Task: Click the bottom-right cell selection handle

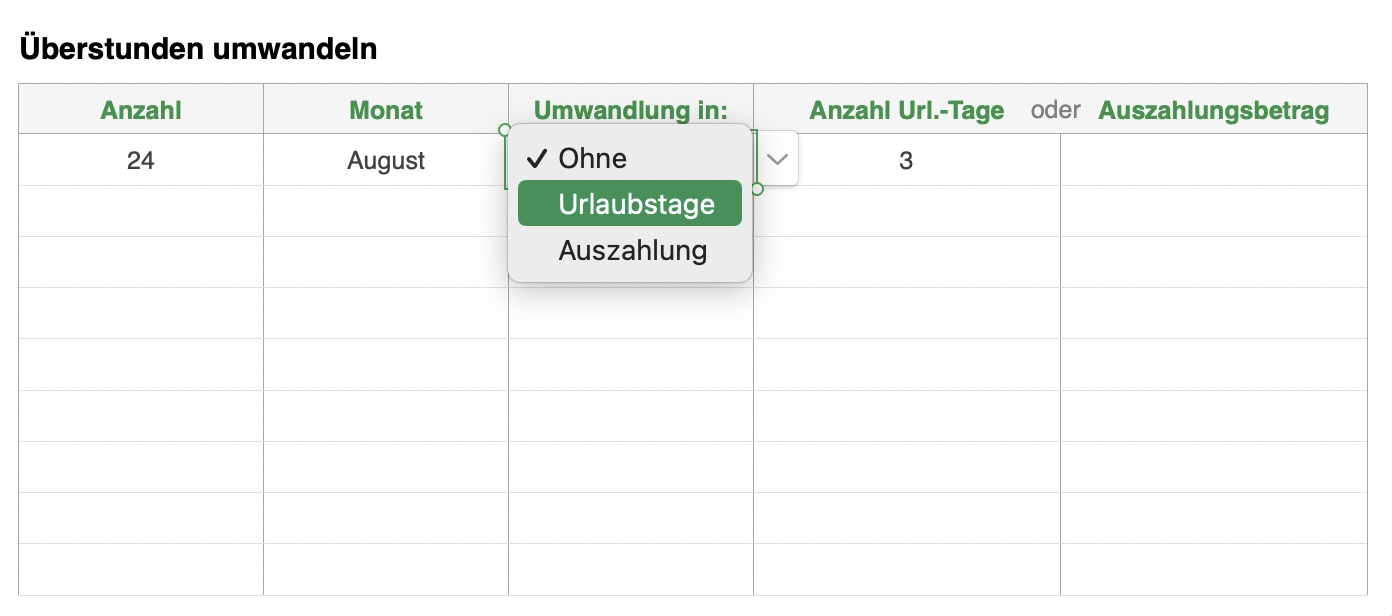Action: pyautogui.click(x=757, y=189)
